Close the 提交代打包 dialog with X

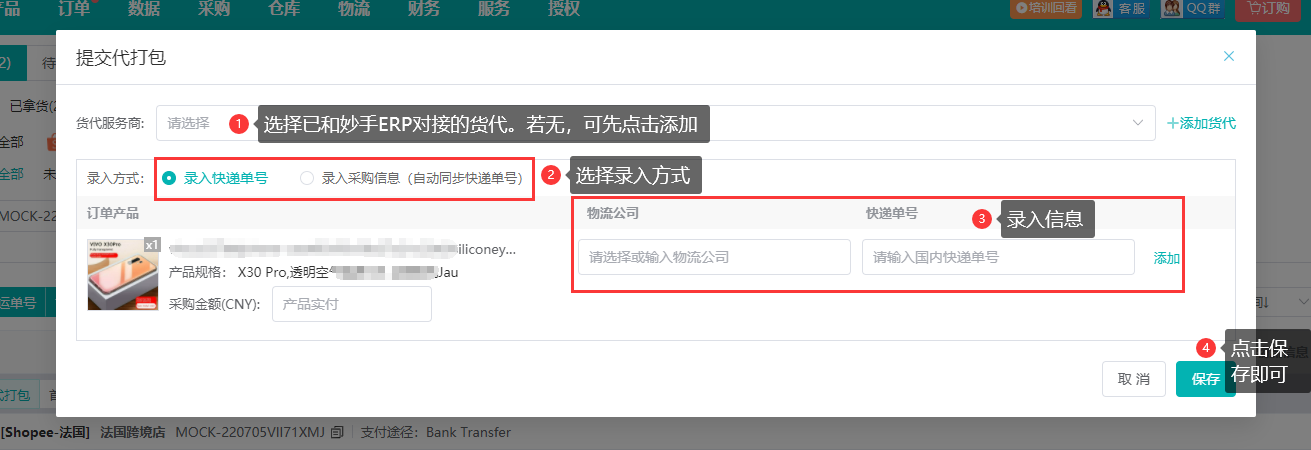pos(1229,56)
